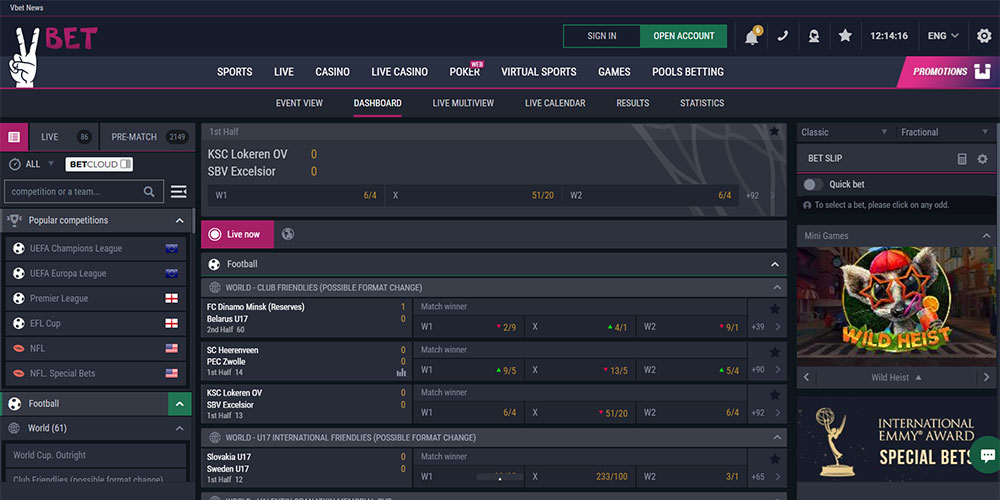
Task: Click the Sign In button
Action: click(601, 36)
